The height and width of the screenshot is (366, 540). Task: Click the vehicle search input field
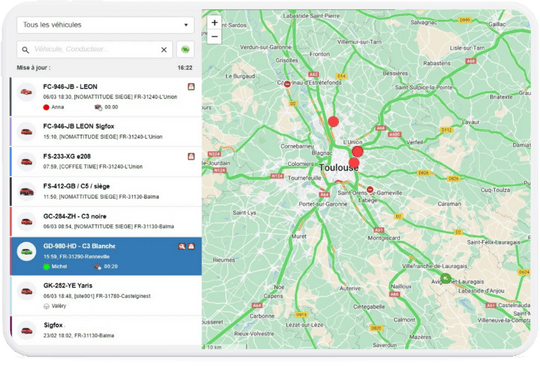95,49
